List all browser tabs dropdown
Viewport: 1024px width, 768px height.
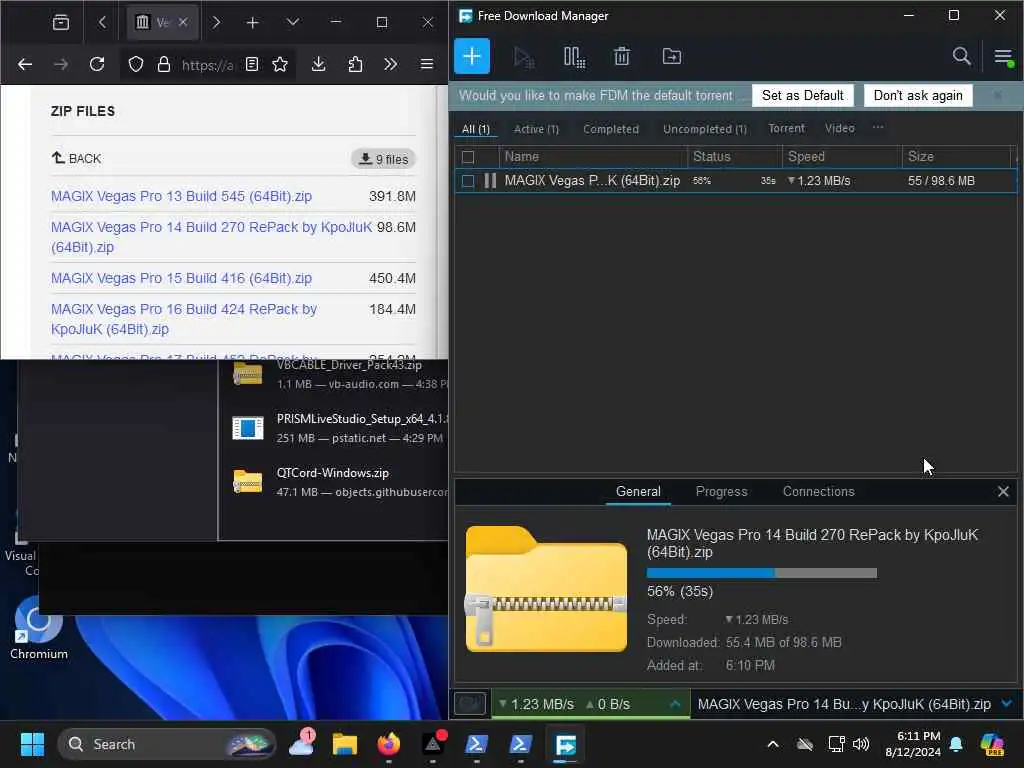pyautogui.click(x=293, y=22)
